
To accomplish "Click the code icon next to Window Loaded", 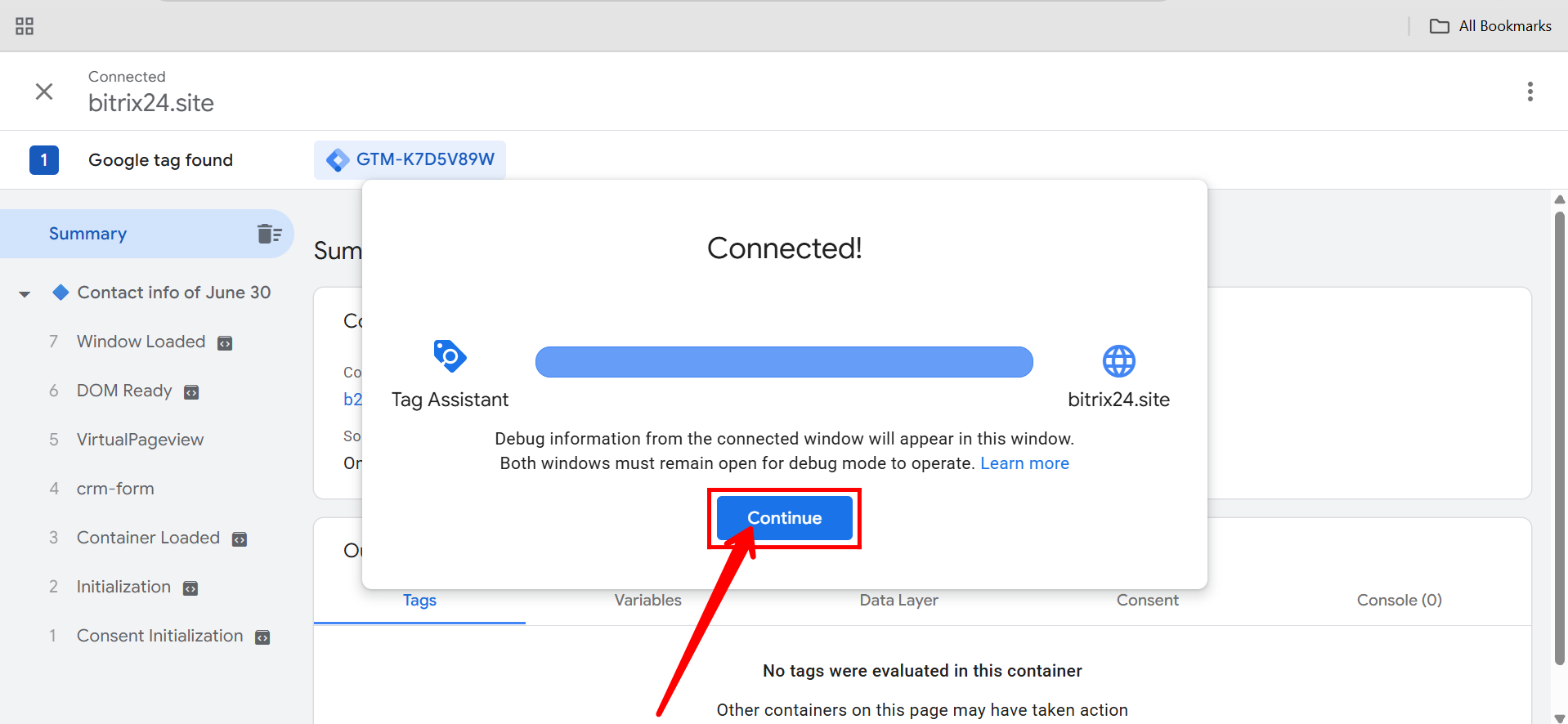I will (x=225, y=343).
